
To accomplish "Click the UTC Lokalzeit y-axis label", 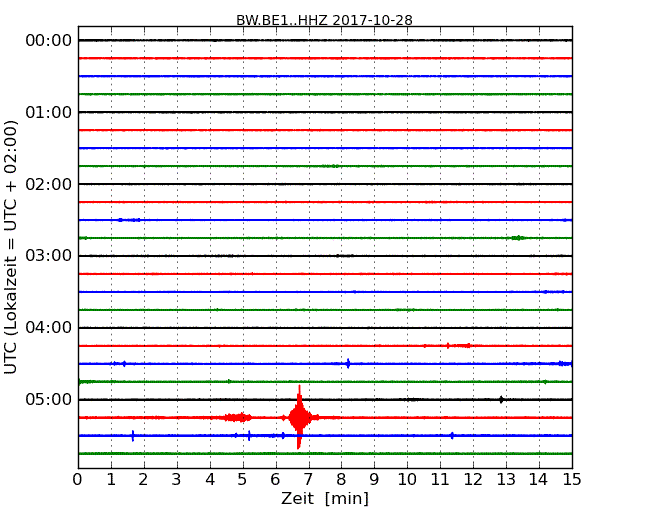I will coord(11,247).
